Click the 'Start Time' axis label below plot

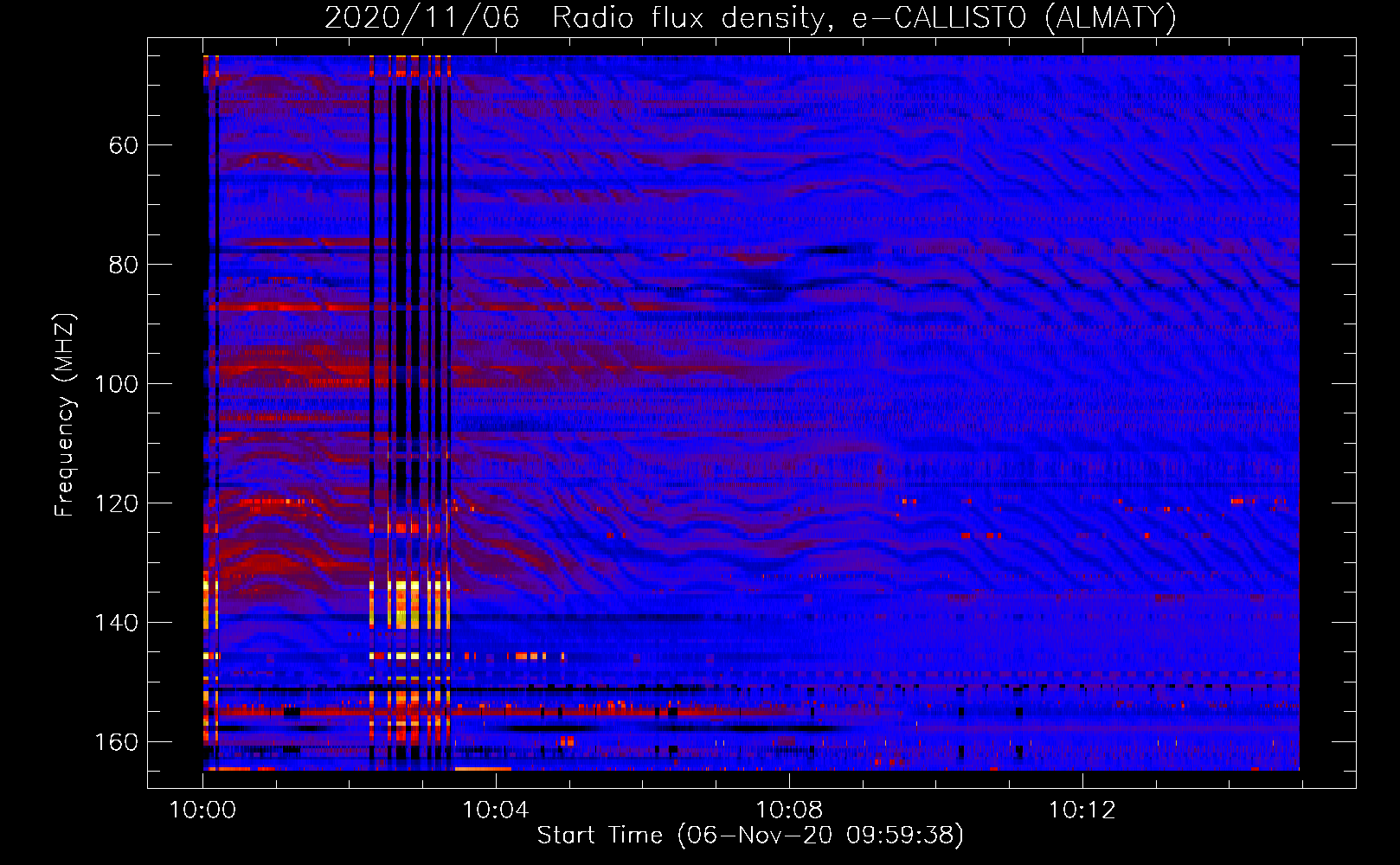[x=750, y=836]
